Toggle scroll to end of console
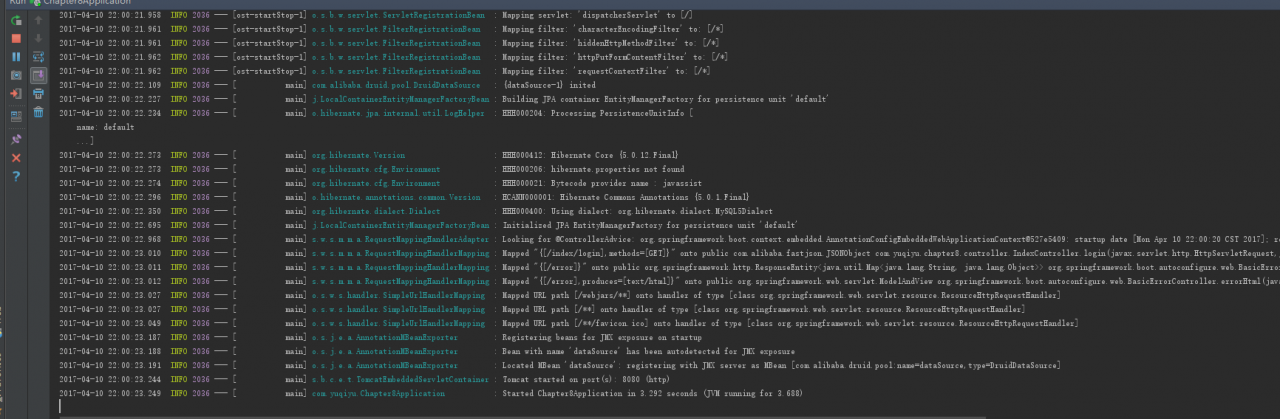Screen dimensions: 1280x419 pyautogui.click(x=38, y=75)
